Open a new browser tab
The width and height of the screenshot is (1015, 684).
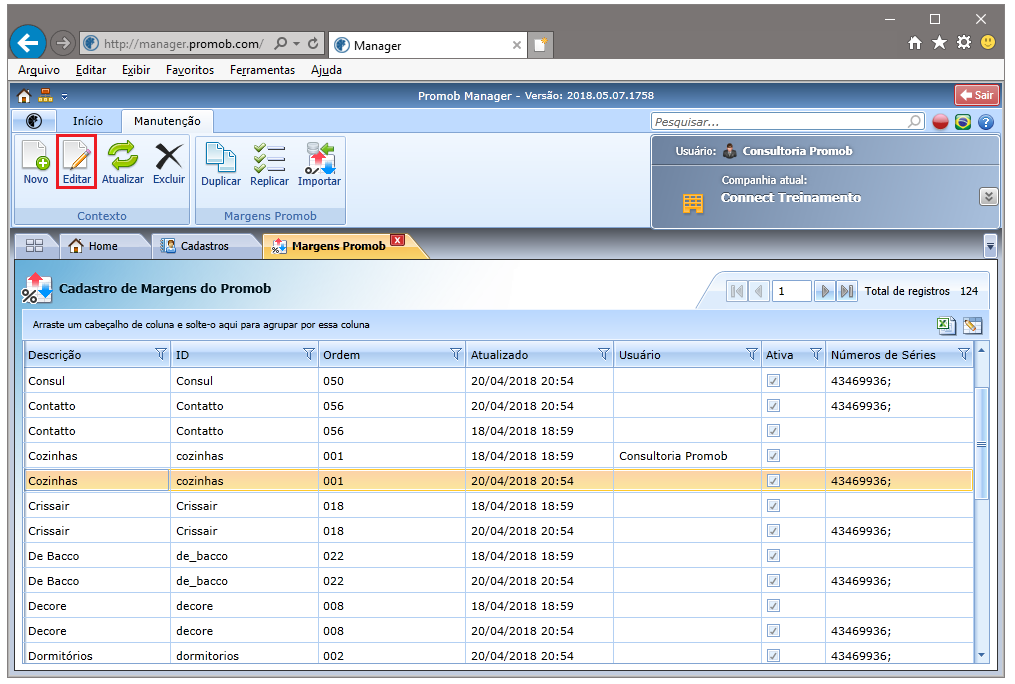[540, 45]
